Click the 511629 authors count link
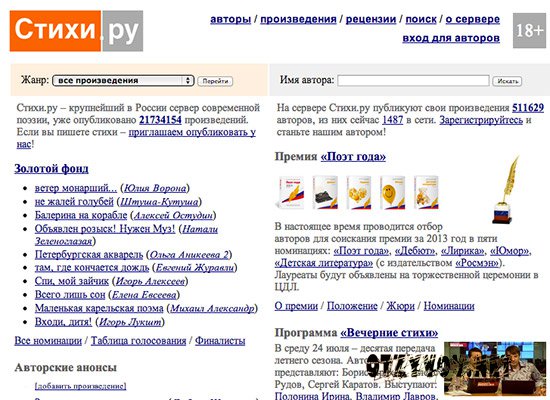 (528, 108)
